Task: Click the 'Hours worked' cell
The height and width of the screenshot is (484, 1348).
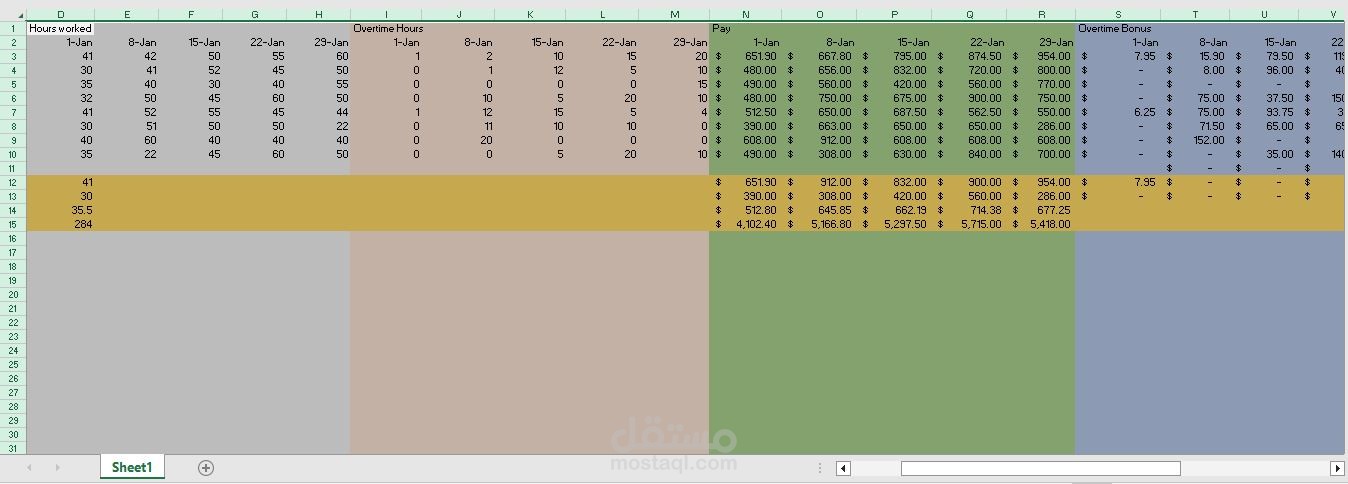Action: pos(61,28)
